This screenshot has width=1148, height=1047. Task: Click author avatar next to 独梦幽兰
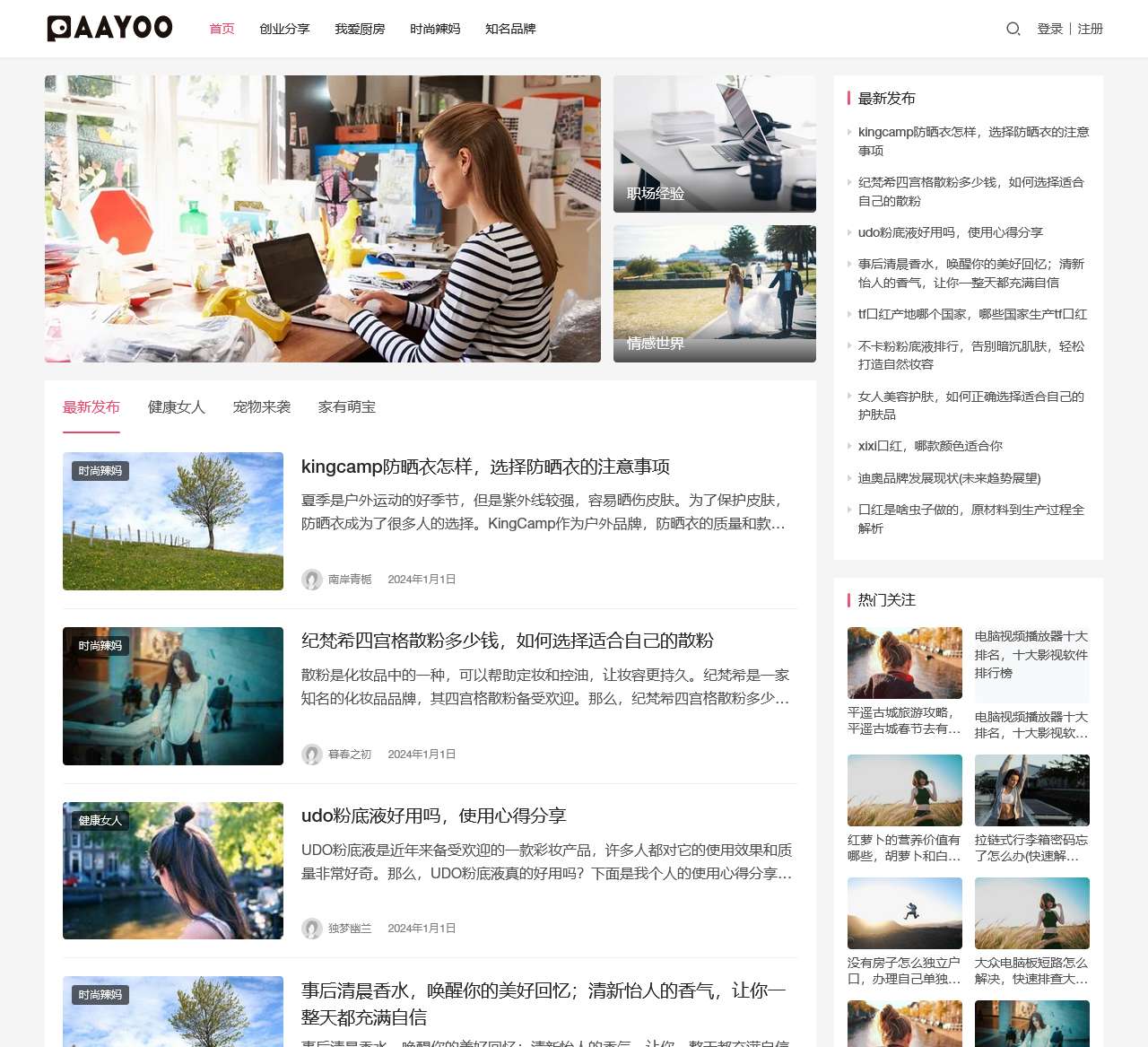click(312, 929)
